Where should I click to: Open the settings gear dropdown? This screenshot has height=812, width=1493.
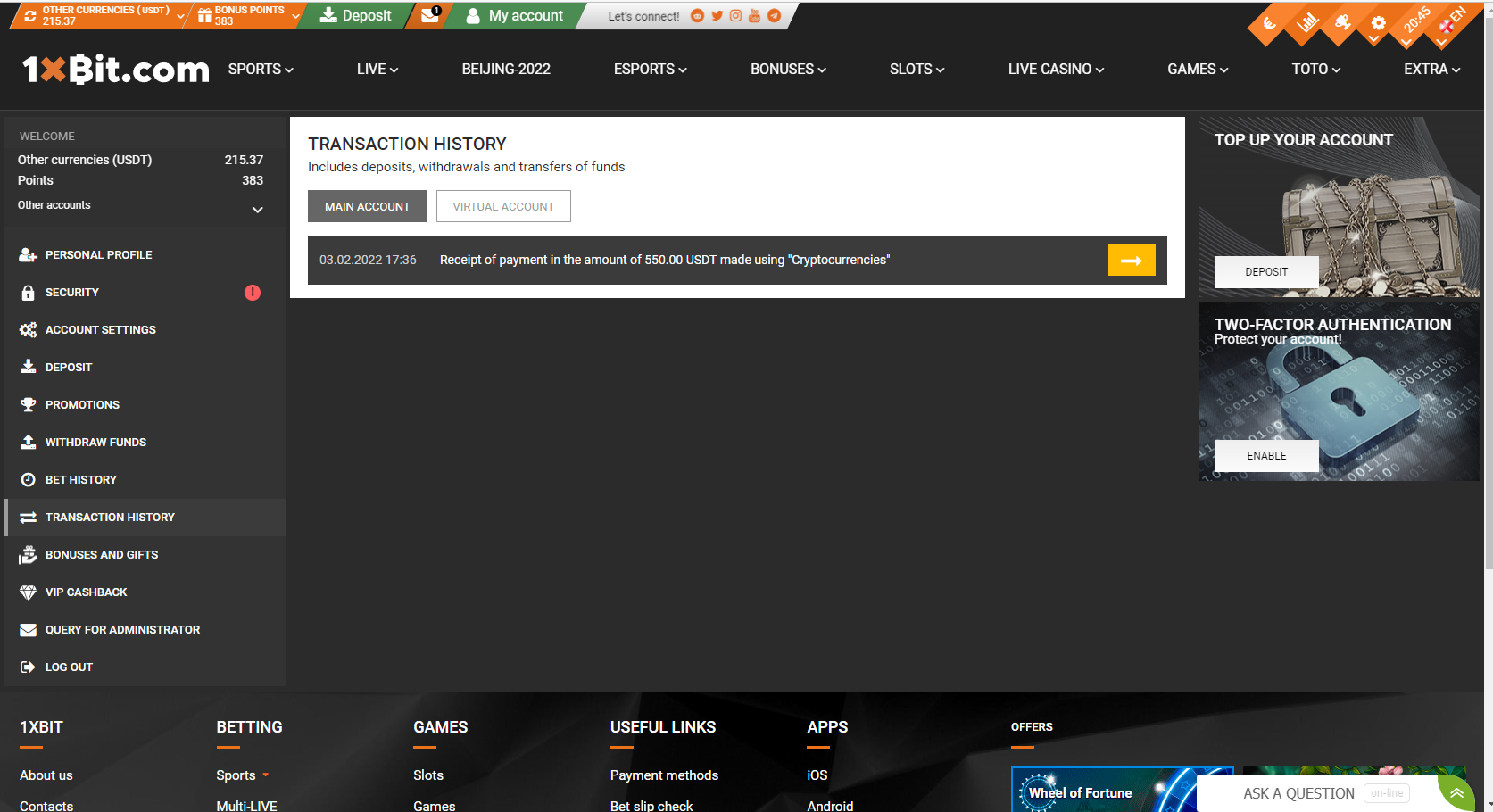tap(1379, 24)
